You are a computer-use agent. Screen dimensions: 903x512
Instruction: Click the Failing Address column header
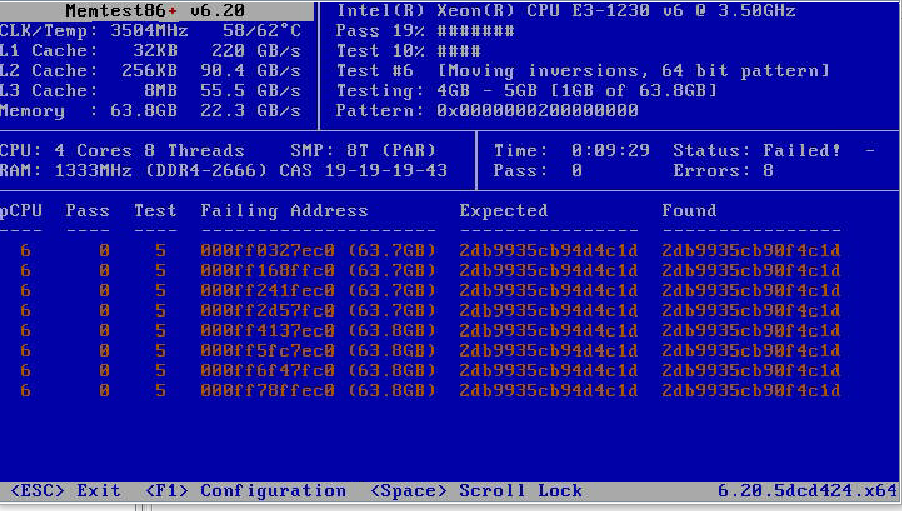click(x=284, y=211)
